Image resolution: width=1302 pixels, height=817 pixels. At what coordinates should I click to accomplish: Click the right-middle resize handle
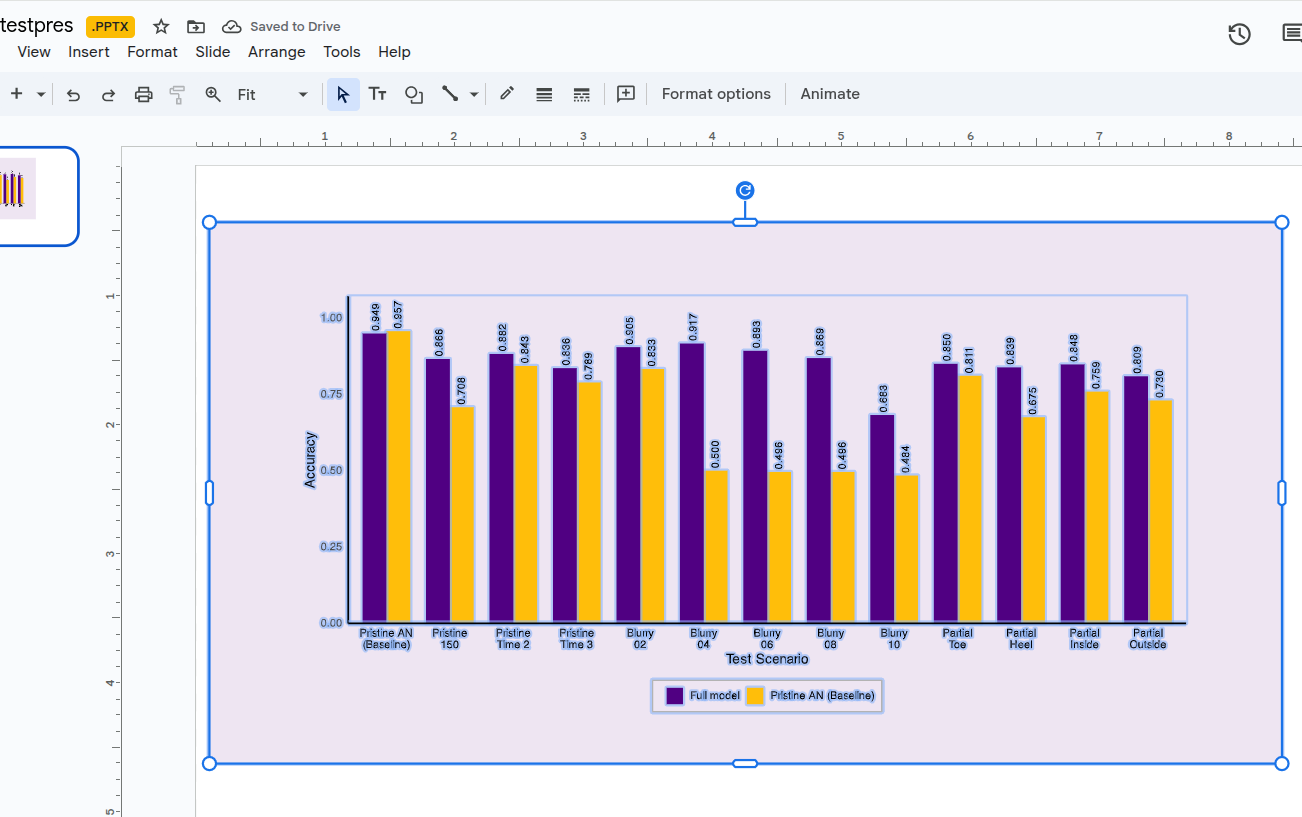1282,493
